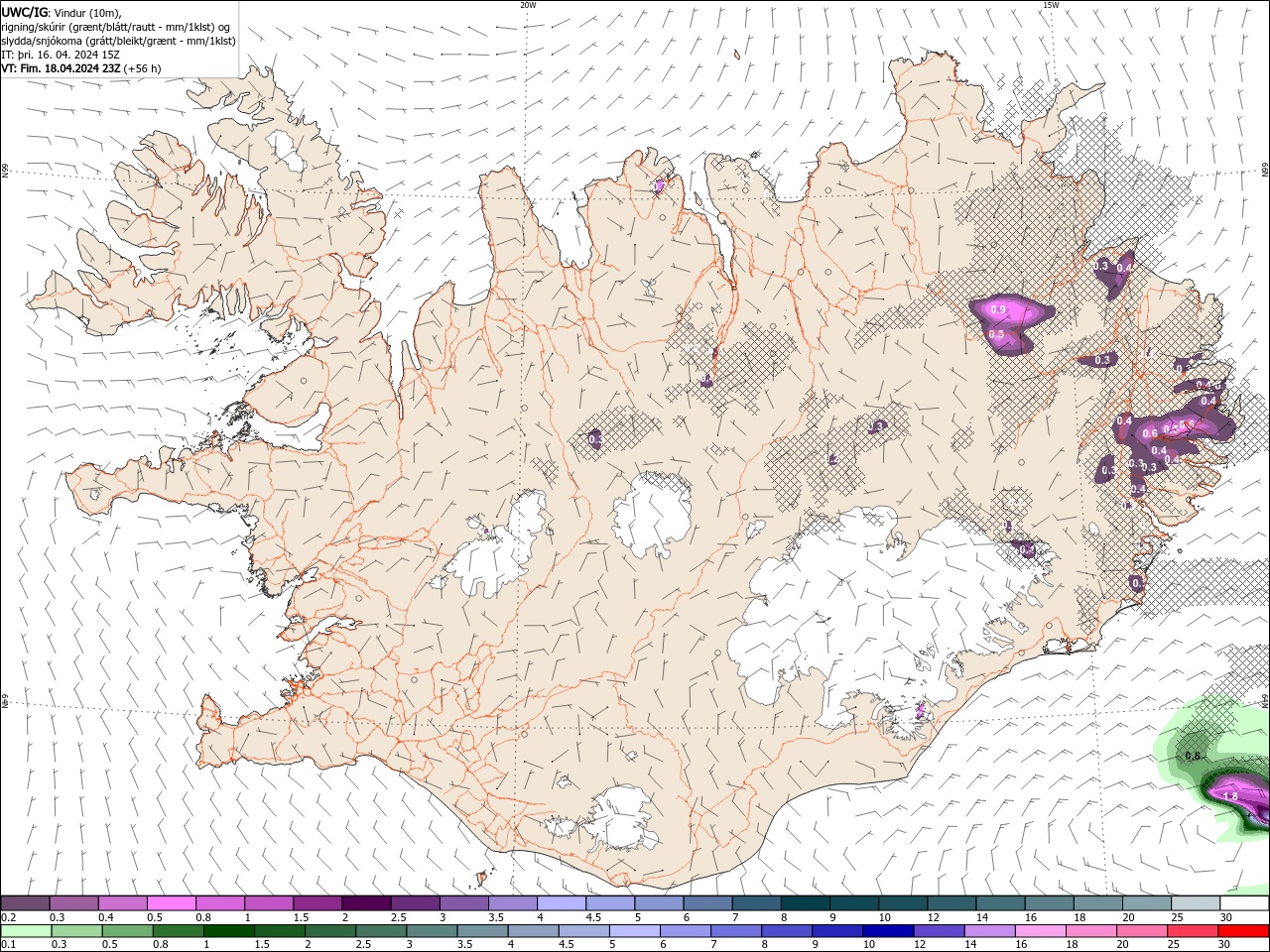The width and height of the screenshot is (1270, 952).
Task: Click the 'rigning/skúrir' legend description line
Action: tap(116, 27)
